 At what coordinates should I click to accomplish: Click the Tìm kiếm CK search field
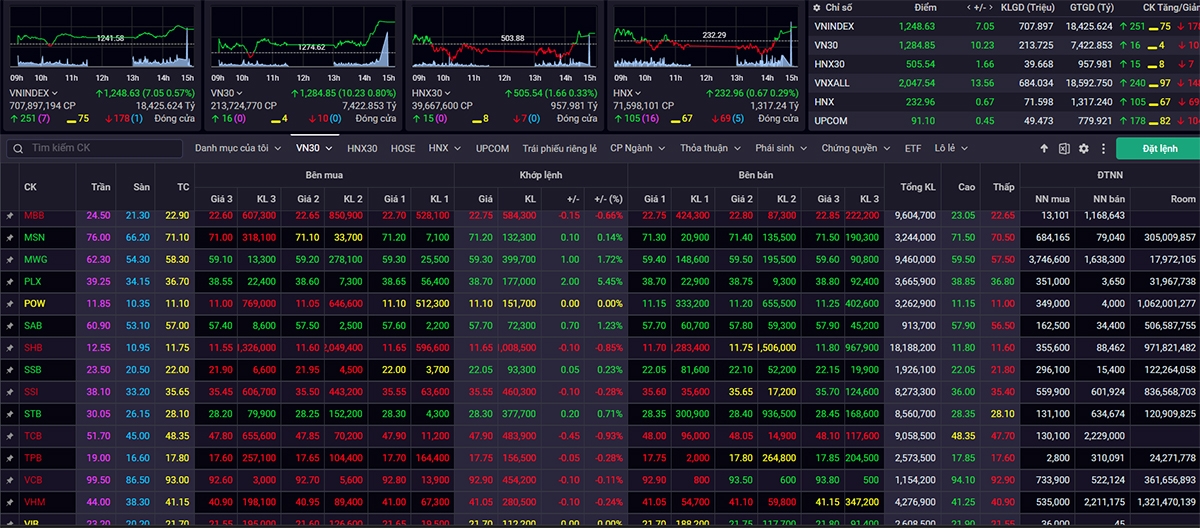(100, 148)
